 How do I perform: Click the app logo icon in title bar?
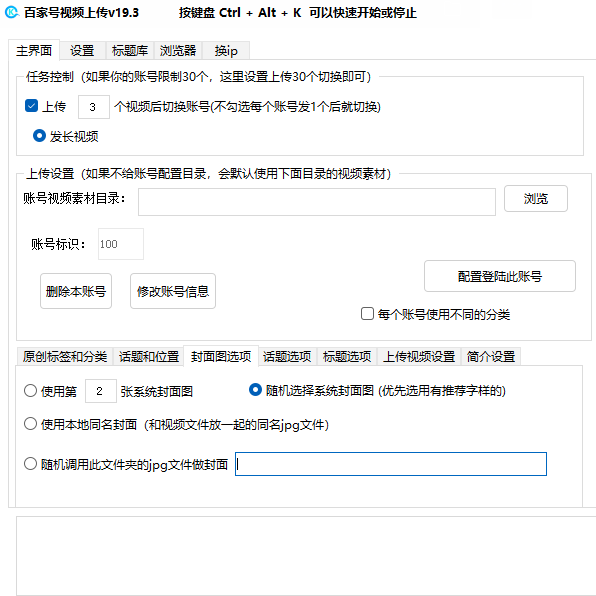pos(12,12)
